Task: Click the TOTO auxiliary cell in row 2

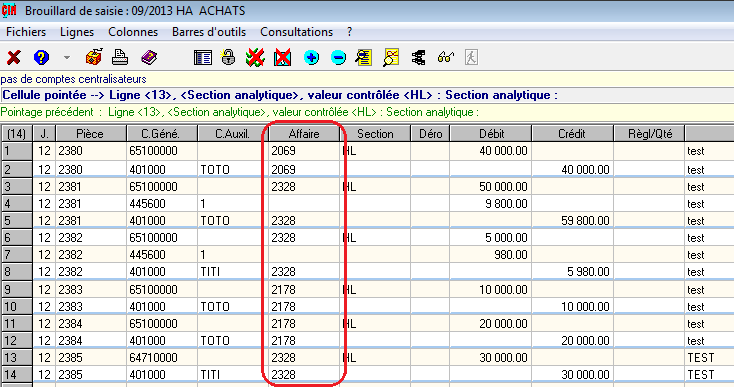Action: (233, 169)
